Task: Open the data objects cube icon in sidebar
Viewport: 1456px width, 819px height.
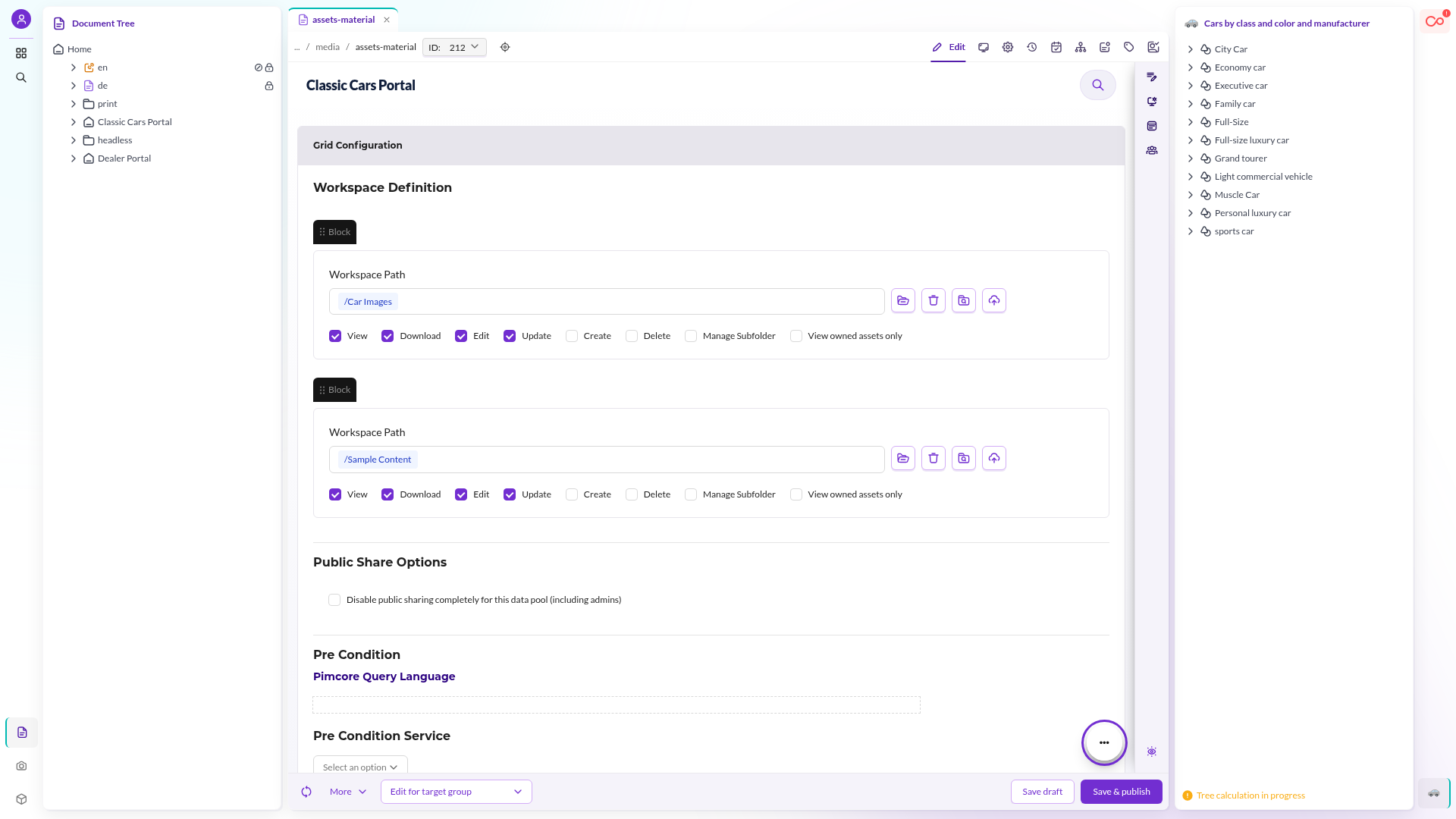Action: tap(21, 799)
